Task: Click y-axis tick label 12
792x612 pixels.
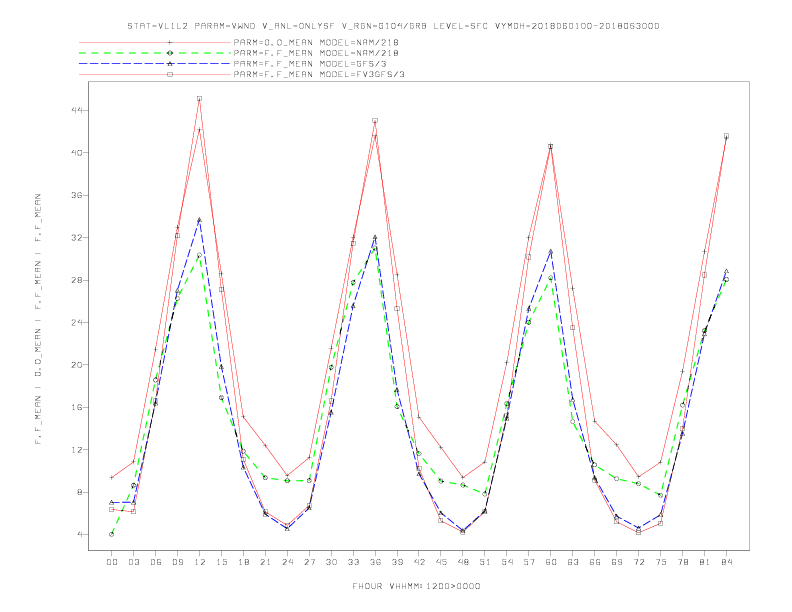Action: pyautogui.click(x=76, y=449)
